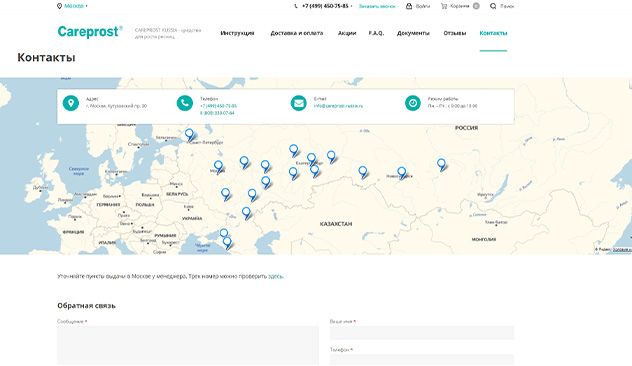Click the message textarea in feedback form
Image resolution: width=632 pixels, height=366 pixels.
tap(188, 345)
